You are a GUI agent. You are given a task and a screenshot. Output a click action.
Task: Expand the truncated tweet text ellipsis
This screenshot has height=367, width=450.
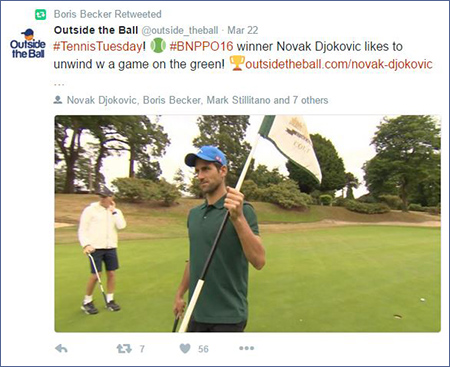59,84
